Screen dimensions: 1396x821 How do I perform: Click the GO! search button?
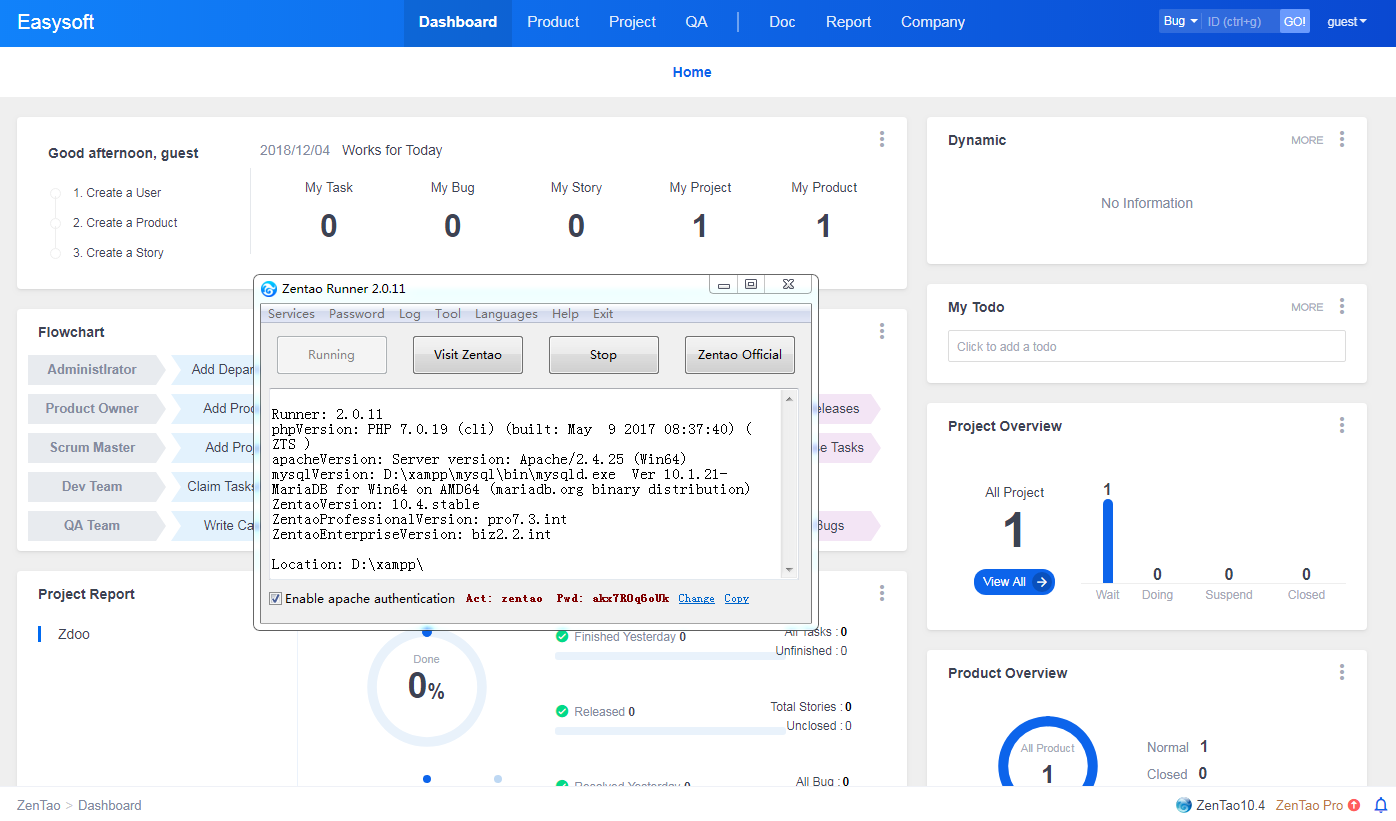coord(1294,21)
